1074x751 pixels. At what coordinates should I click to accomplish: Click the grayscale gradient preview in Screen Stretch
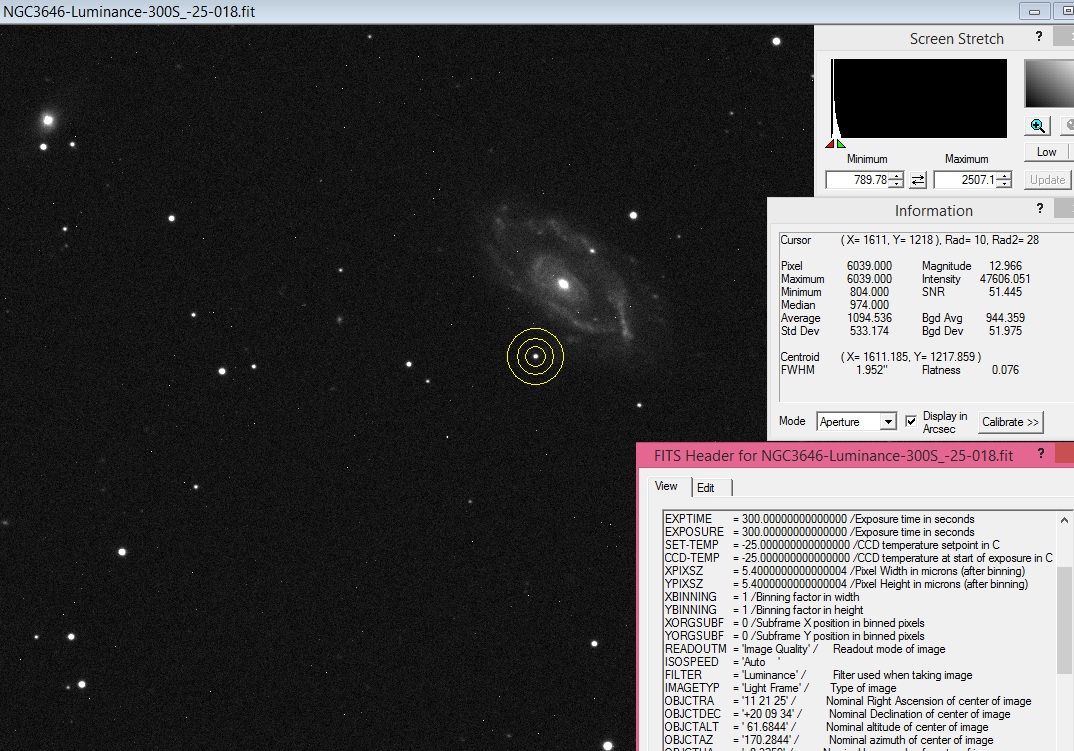click(x=1060, y=85)
